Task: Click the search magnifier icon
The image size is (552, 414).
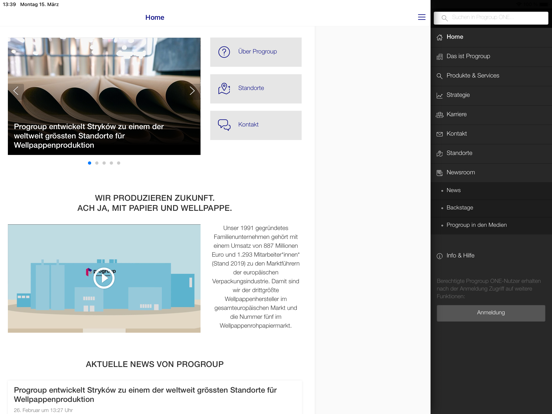Action: (x=444, y=18)
